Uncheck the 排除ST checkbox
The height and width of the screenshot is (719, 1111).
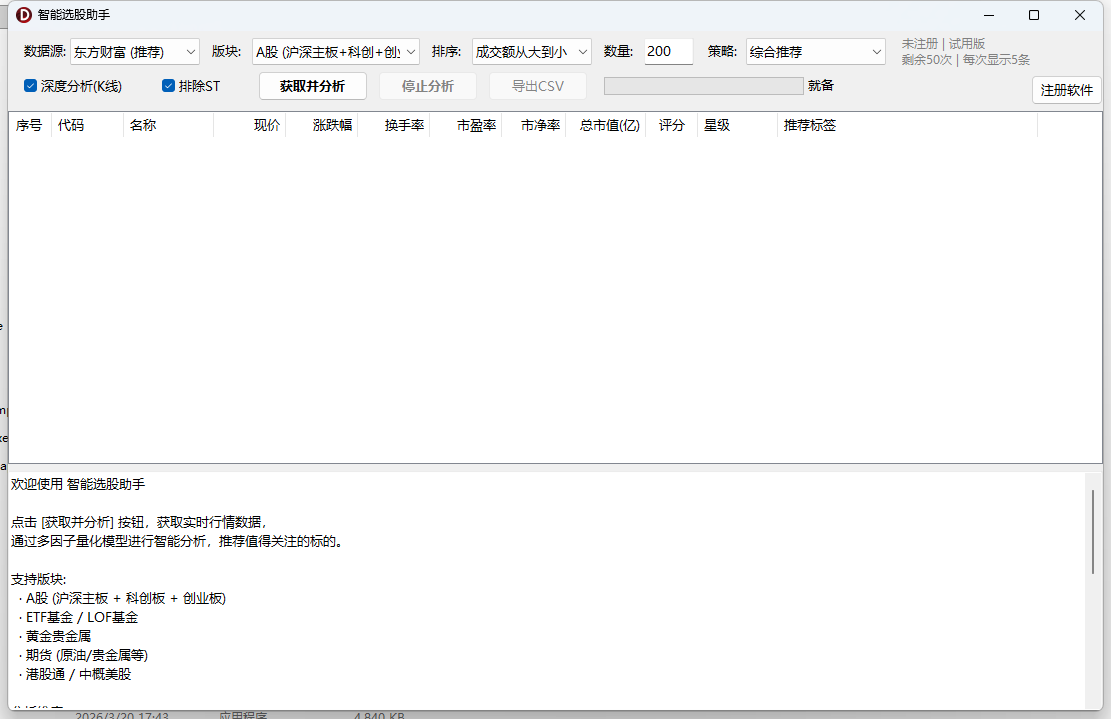168,86
